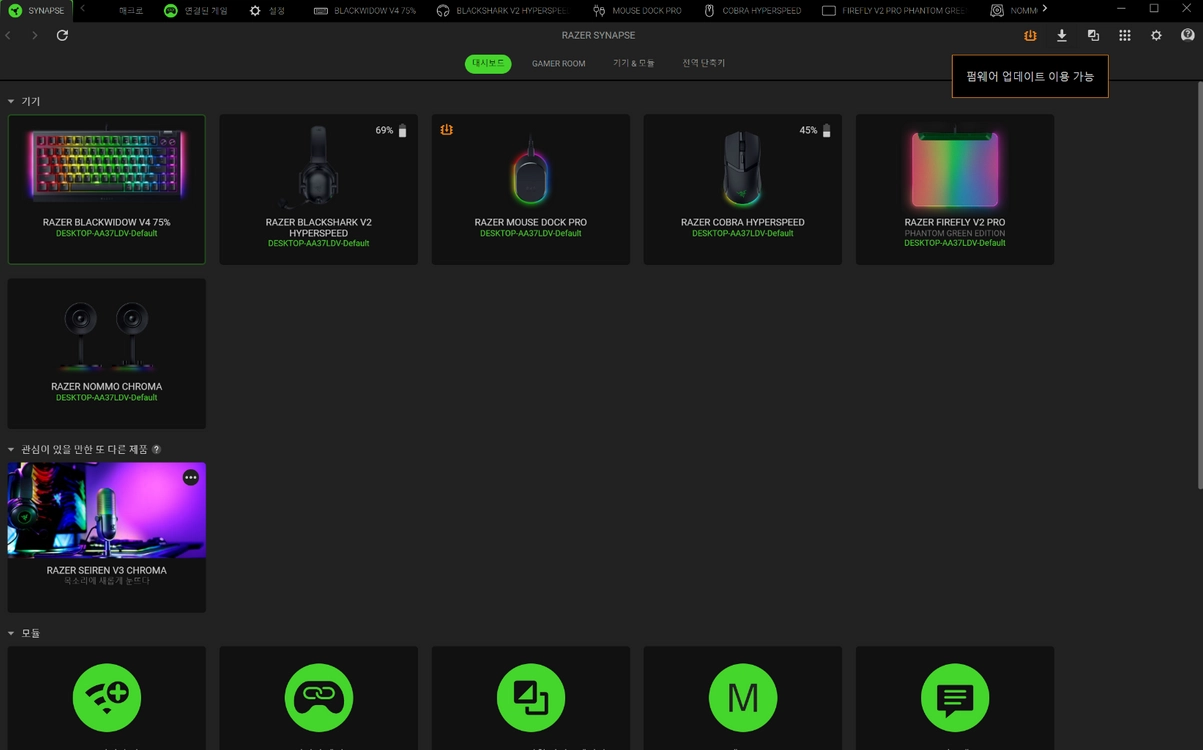The width and height of the screenshot is (1203, 750).
Task: Switch to the GAMER ROOM tab
Action: tap(558, 64)
